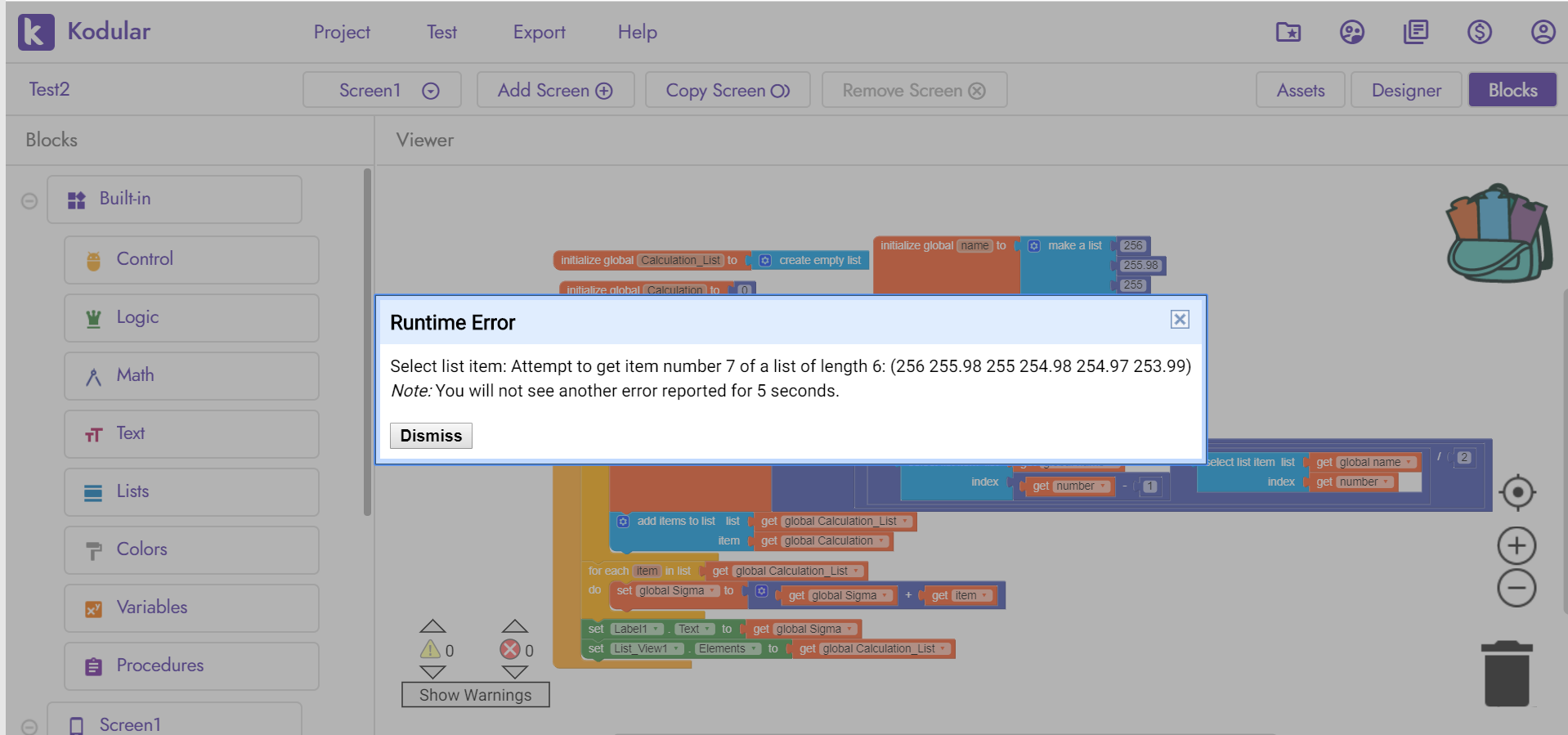
Task: Click the Kodular logo icon
Action: pos(36,32)
